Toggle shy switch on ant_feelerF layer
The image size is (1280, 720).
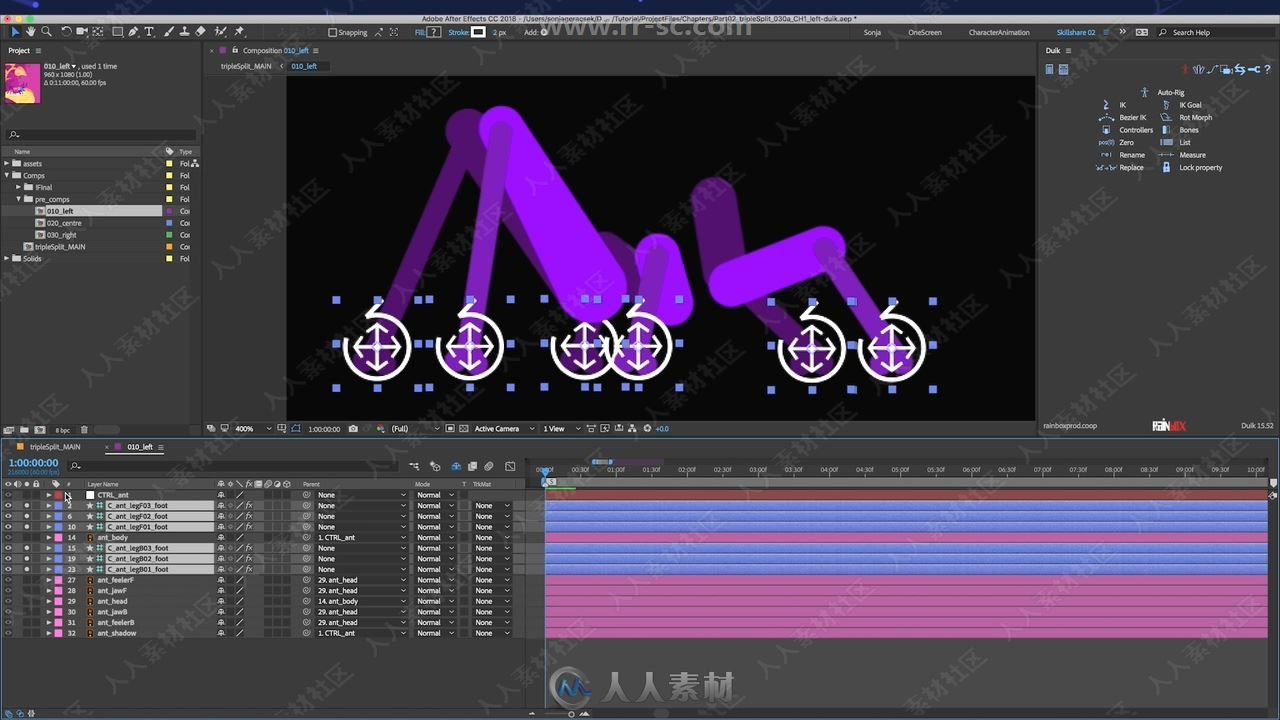pos(221,580)
